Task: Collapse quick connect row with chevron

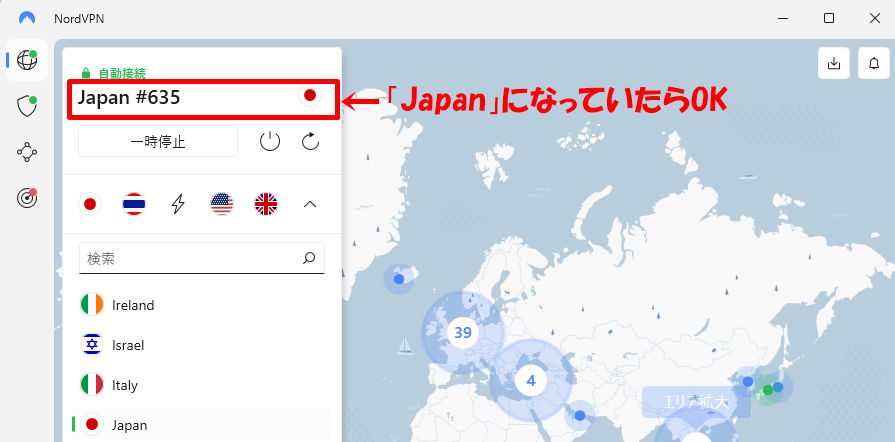Action: click(310, 204)
